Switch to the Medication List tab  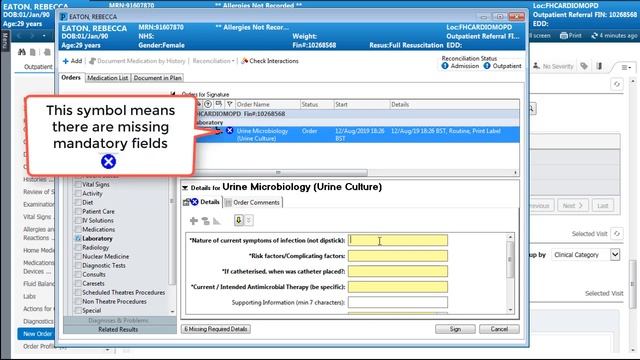click(108, 78)
